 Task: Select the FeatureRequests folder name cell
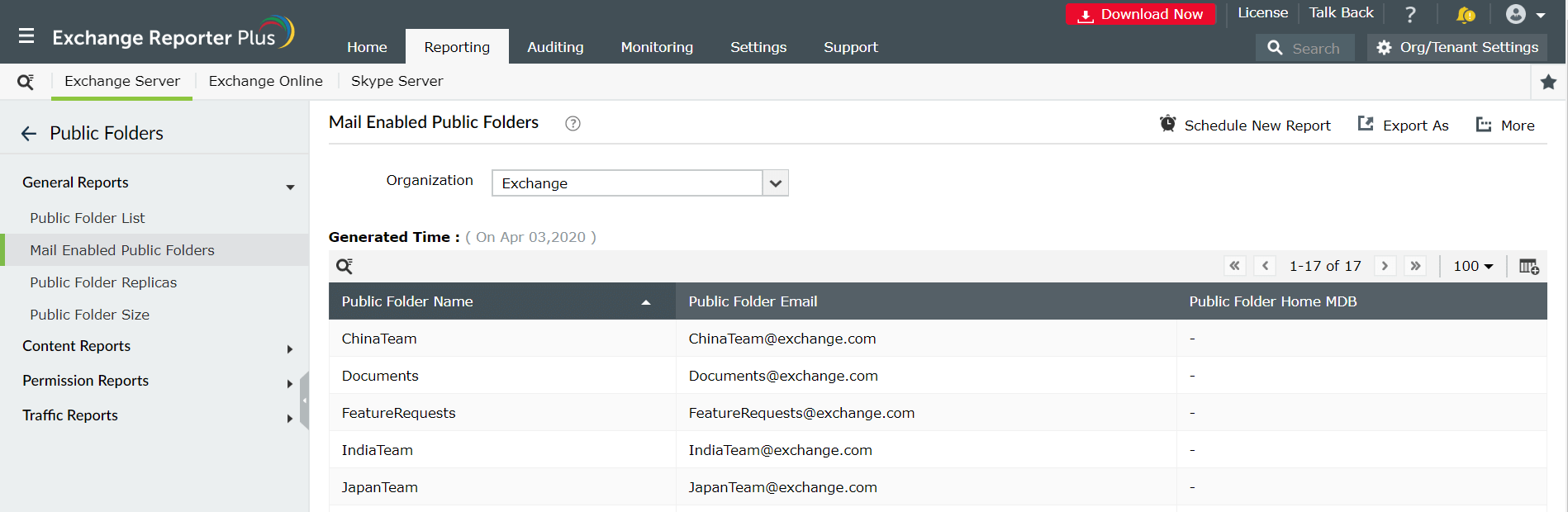coord(502,413)
